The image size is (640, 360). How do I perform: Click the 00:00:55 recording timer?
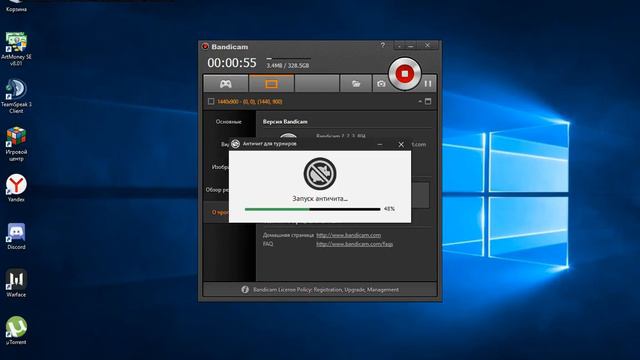click(232, 63)
